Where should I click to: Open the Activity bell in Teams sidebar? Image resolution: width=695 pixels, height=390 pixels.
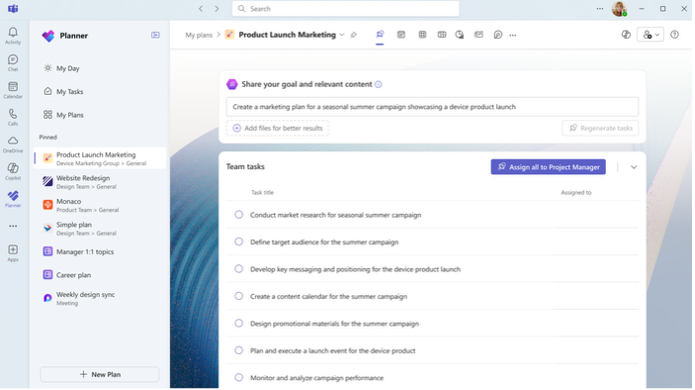point(13,35)
